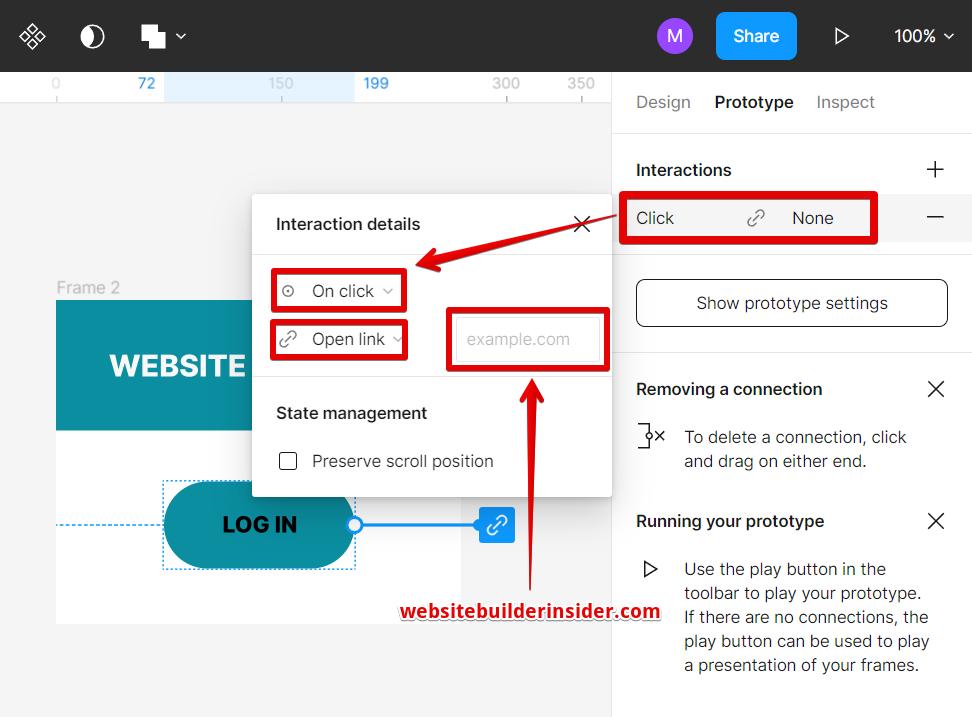This screenshot has height=717, width=972.
Task: Remove the Click interaction using the minus icon
Action: click(935, 216)
